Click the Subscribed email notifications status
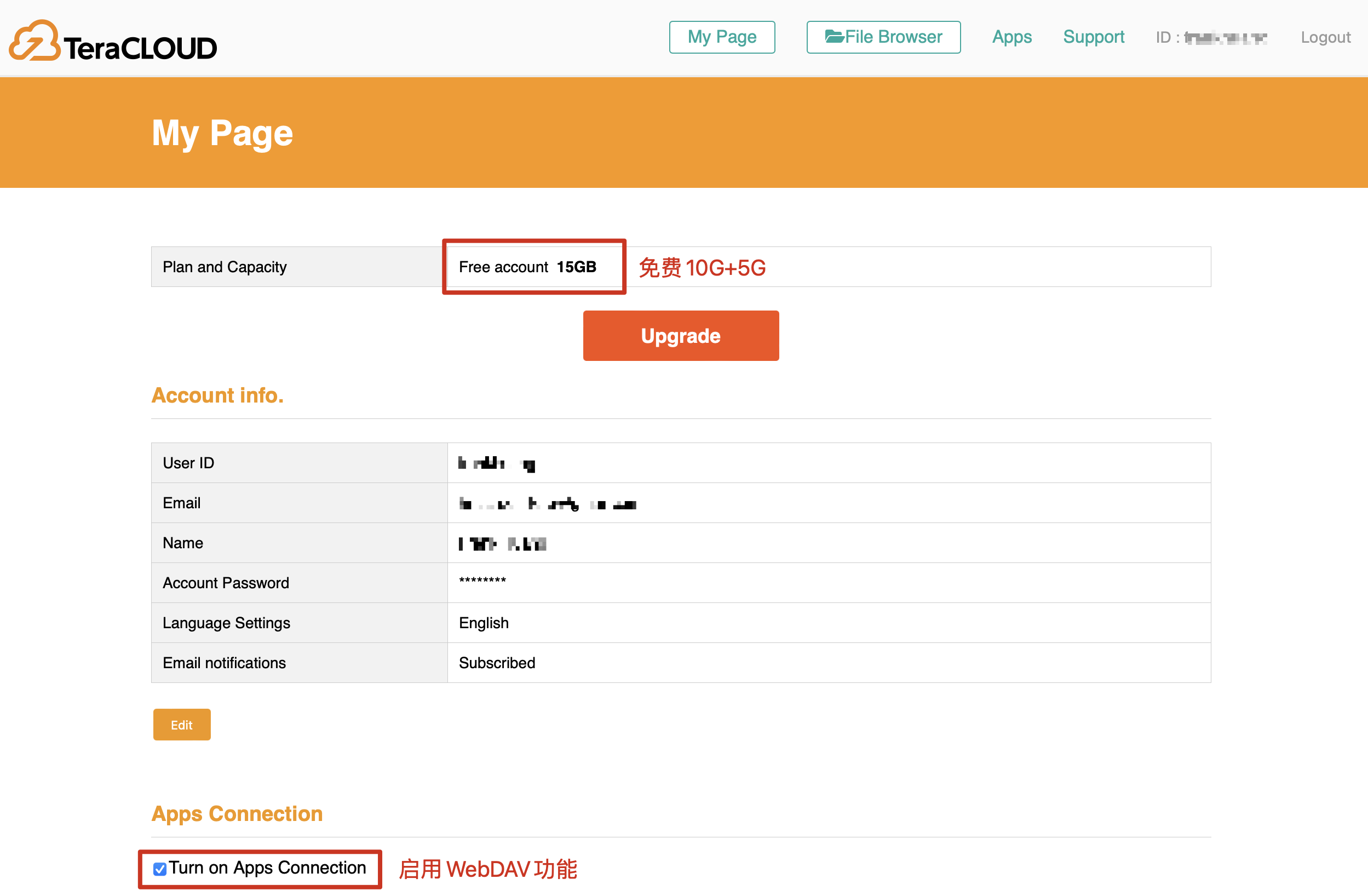The image size is (1368, 896). coord(497,662)
